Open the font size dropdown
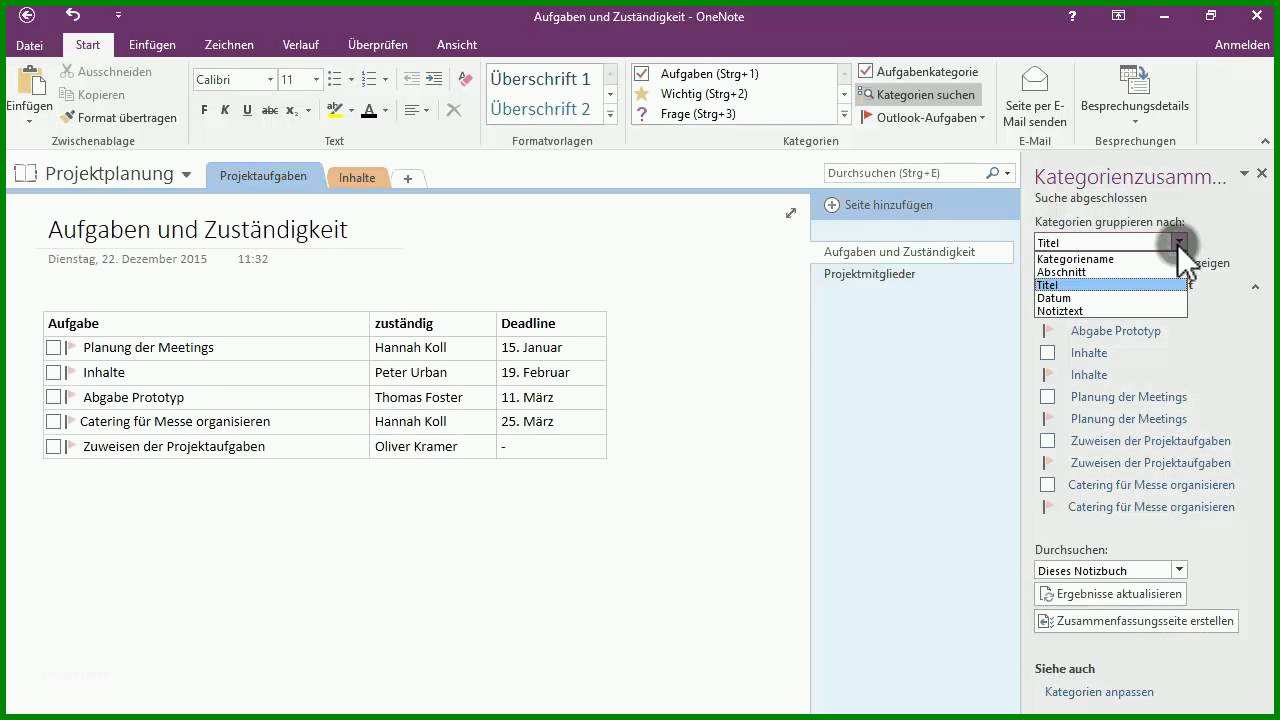The height and width of the screenshot is (720, 1280). coord(316,80)
